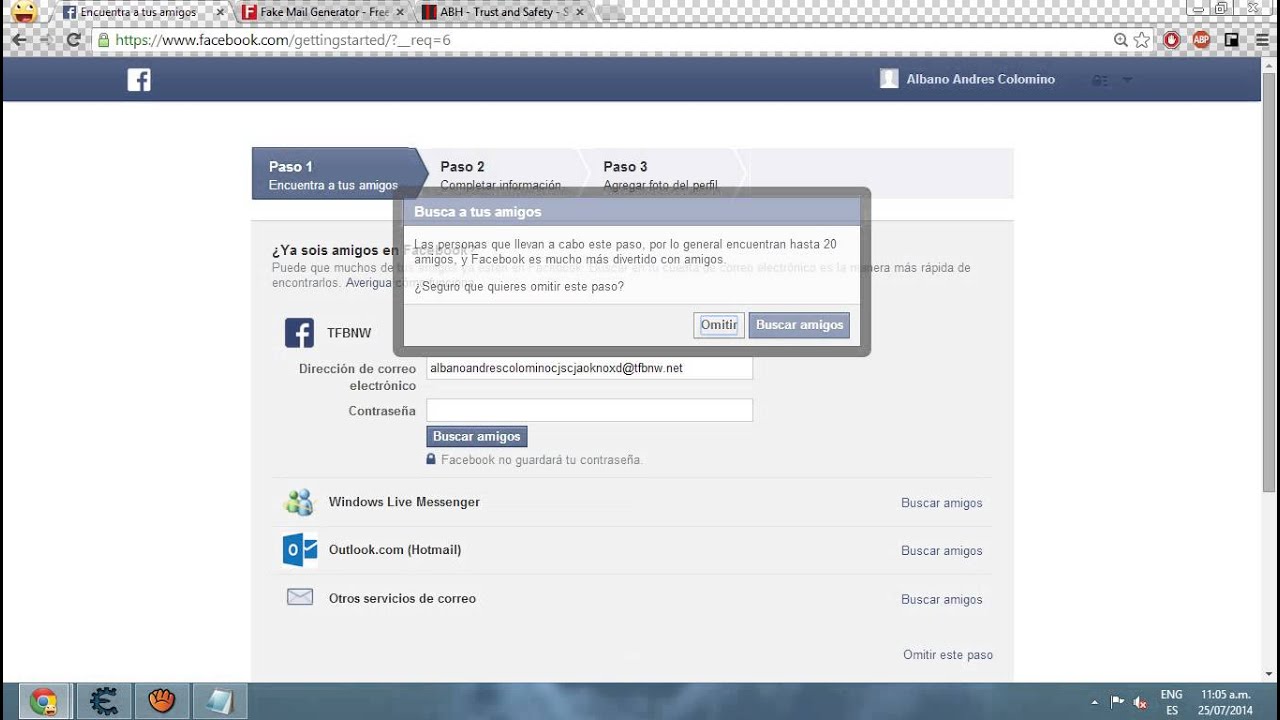Screen dimensions: 1280x720
Task: Click the Facebook icon next to TFBNW
Action: [x=299, y=333]
